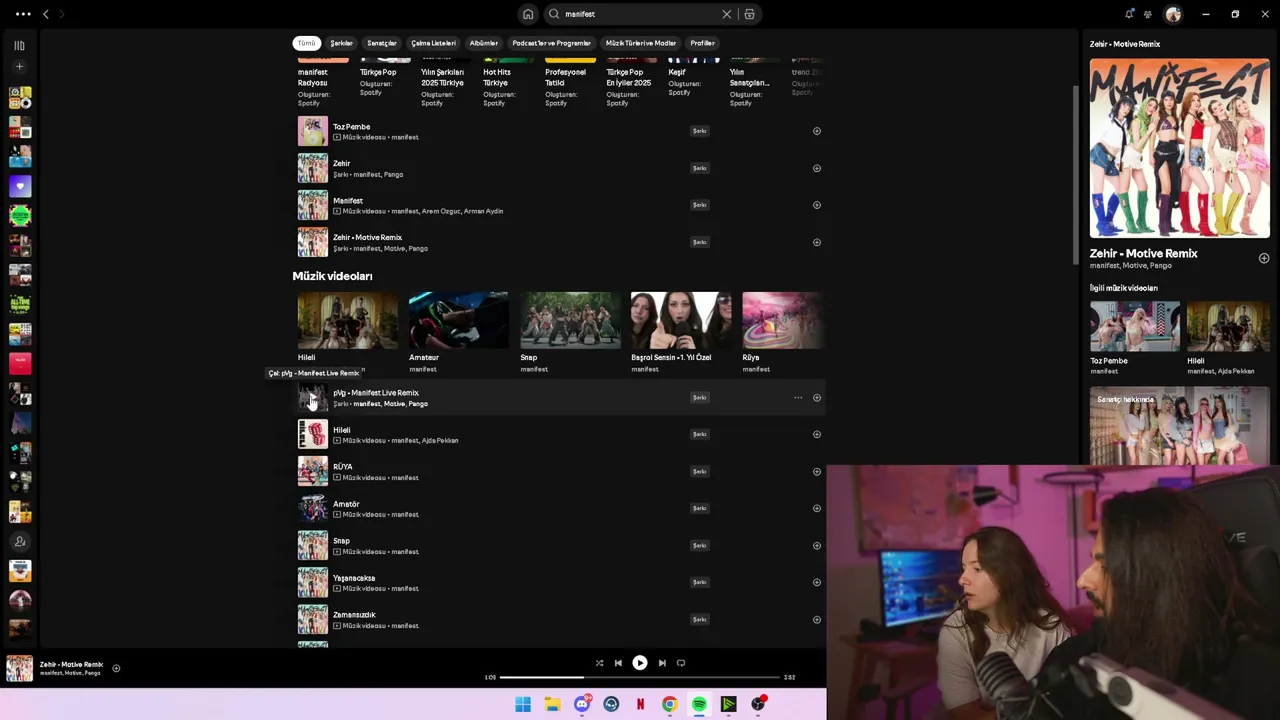Open the Windows Start menu
The image size is (1280, 720).
pos(523,705)
